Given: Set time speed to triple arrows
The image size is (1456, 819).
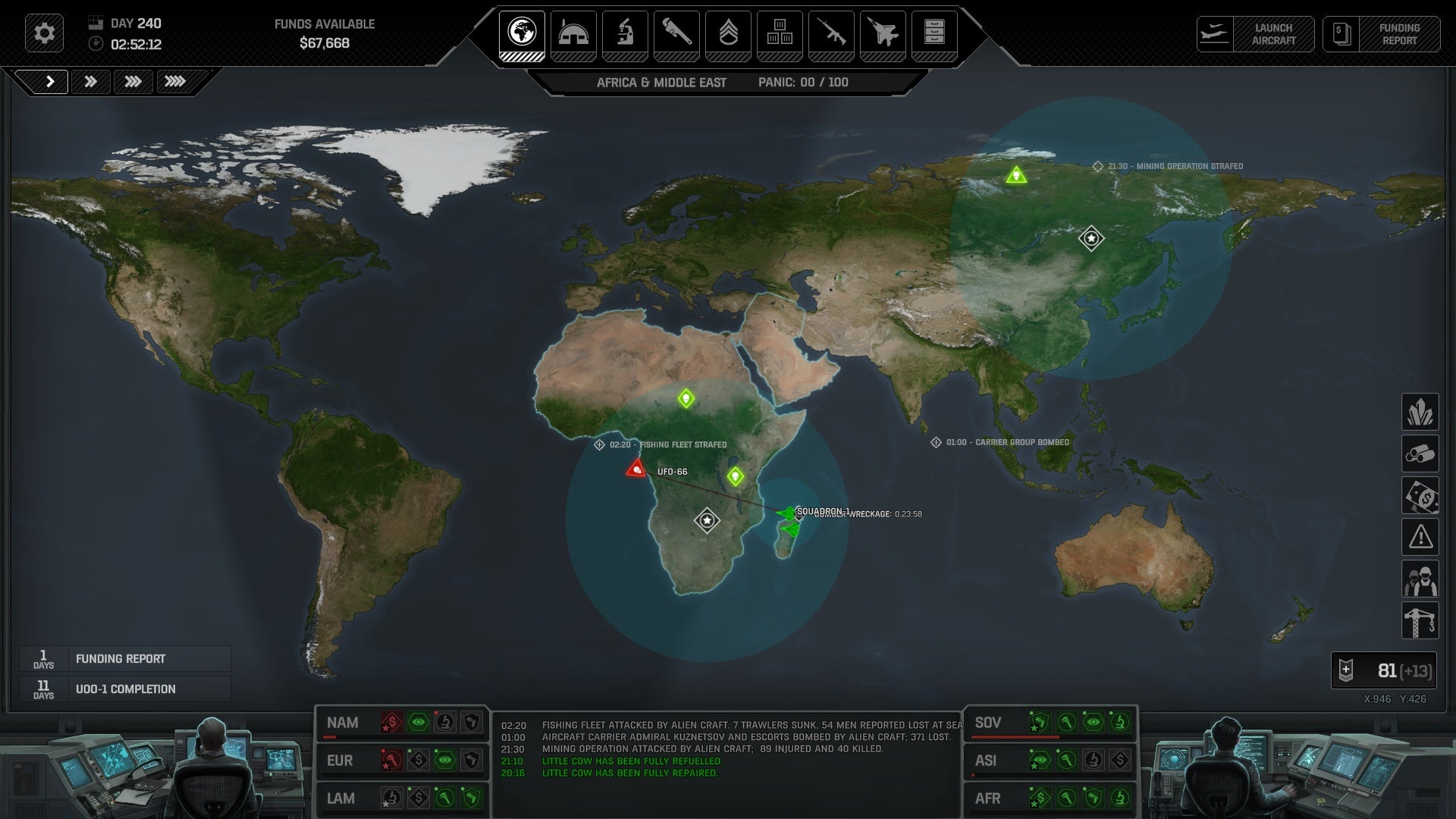Looking at the screenshot, I should 133,81.
